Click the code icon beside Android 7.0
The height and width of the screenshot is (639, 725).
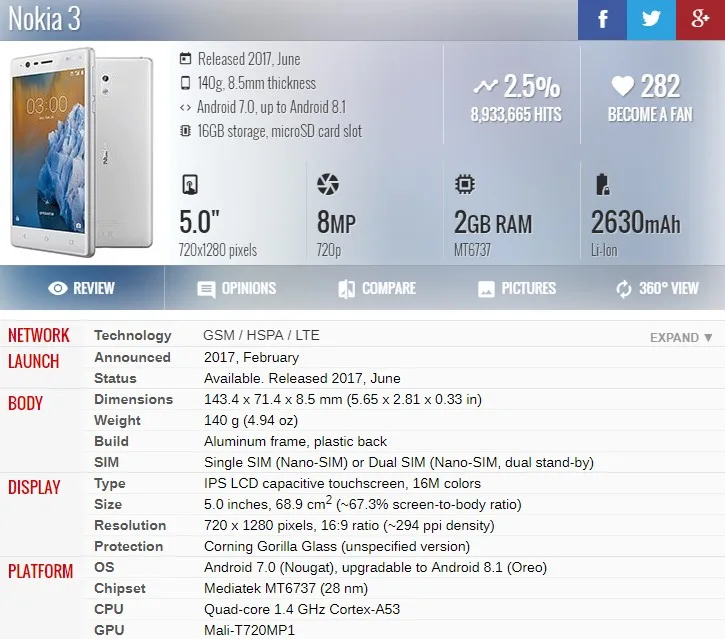185,107
